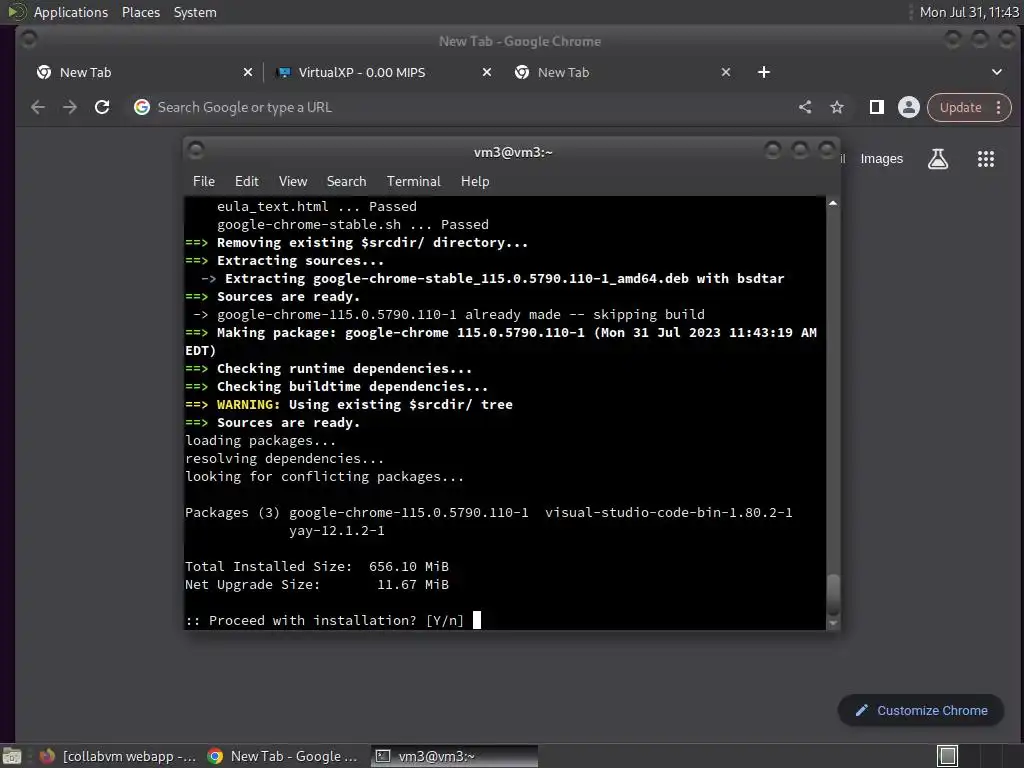This screenshot has height=768, width=1024.
Task: Click the Update button in Chrome
Action: [960, 107]
